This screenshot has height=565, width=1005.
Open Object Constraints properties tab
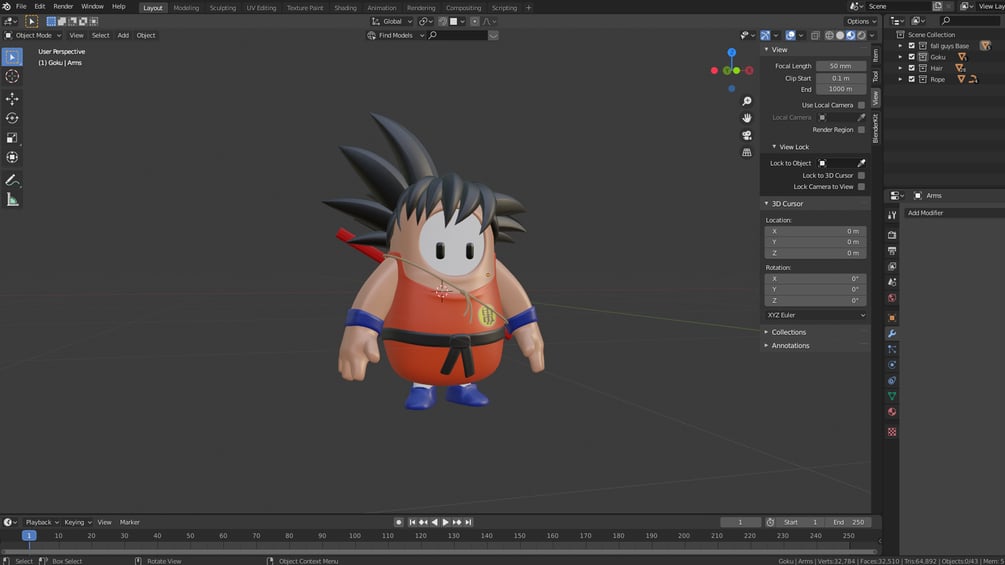(892, 381)
